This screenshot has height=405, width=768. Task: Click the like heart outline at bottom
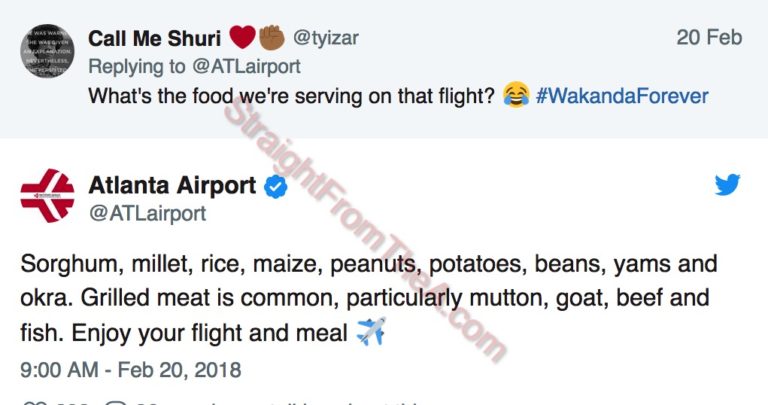point(31,403)
